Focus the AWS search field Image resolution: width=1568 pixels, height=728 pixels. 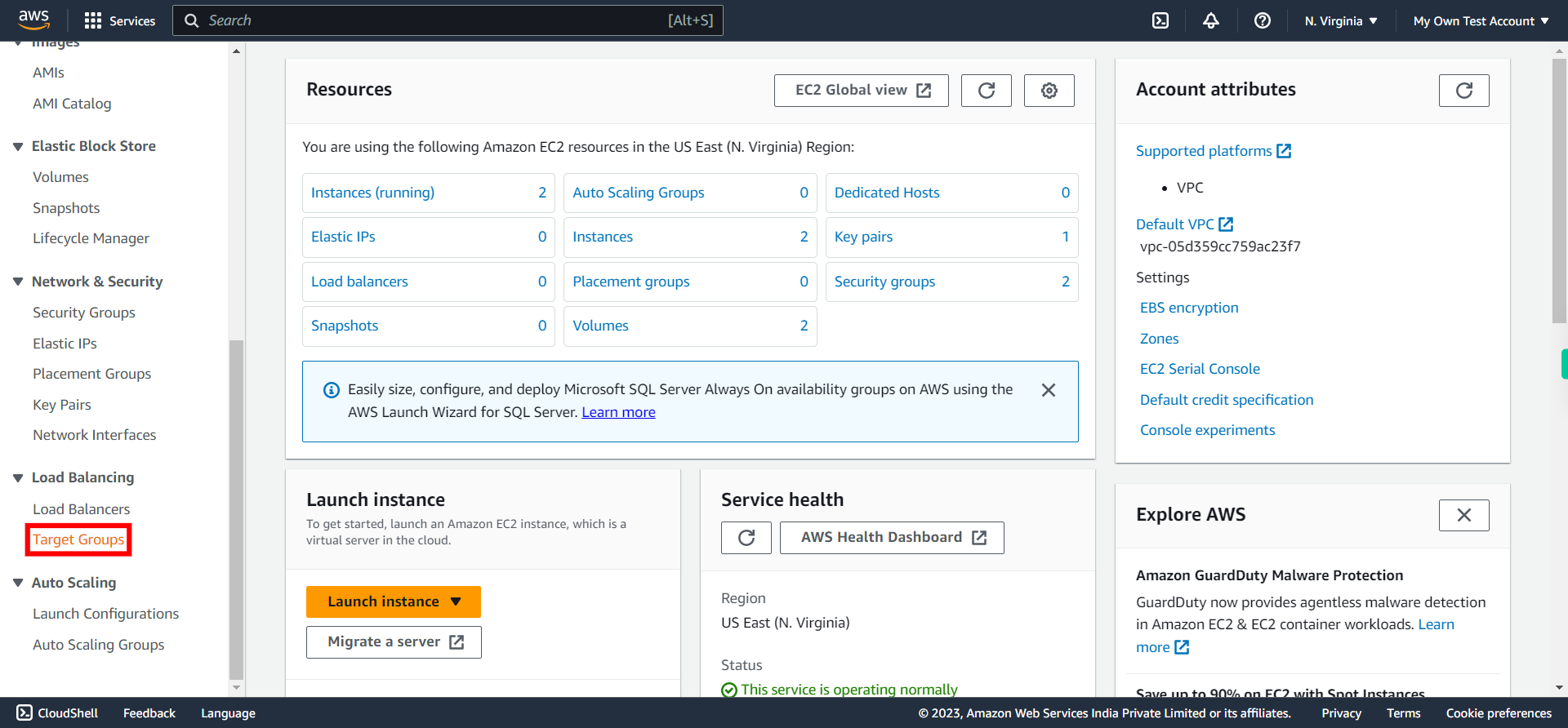[448, 20]
